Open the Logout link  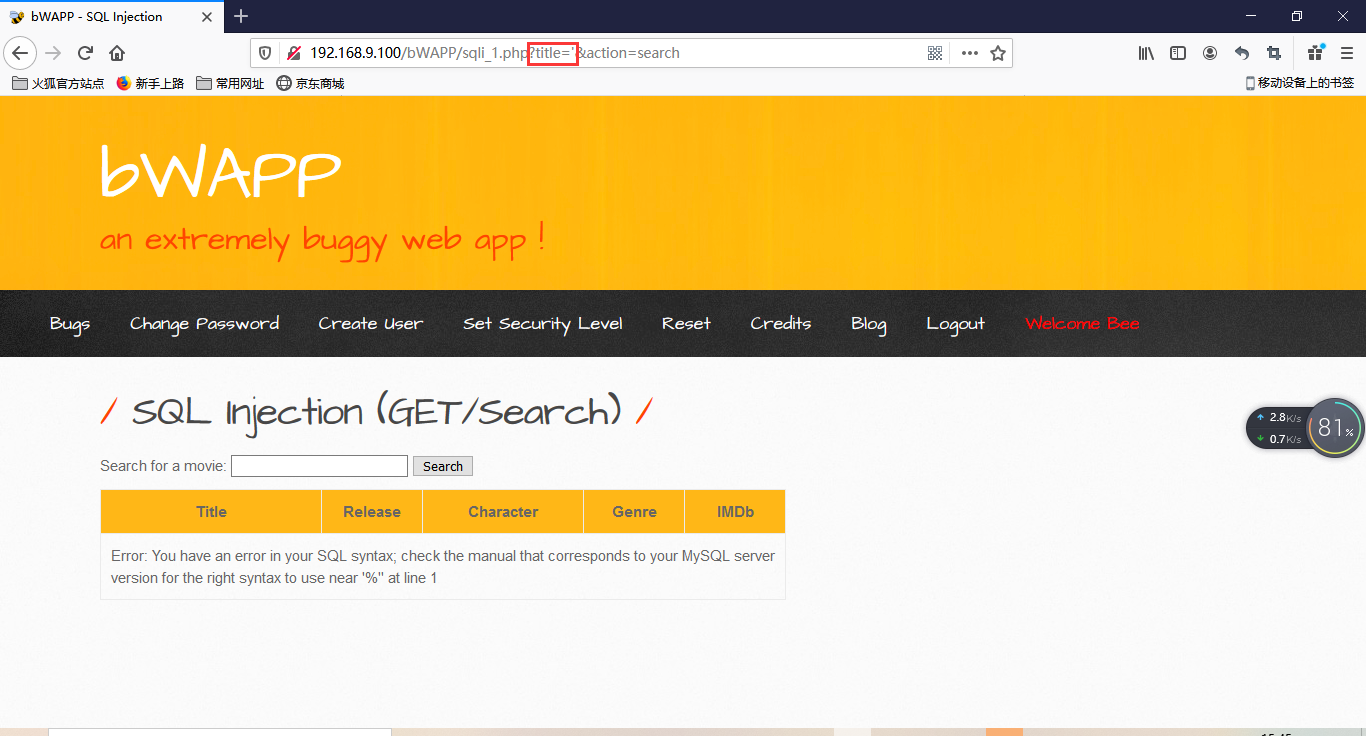click(x=955, y=323)
